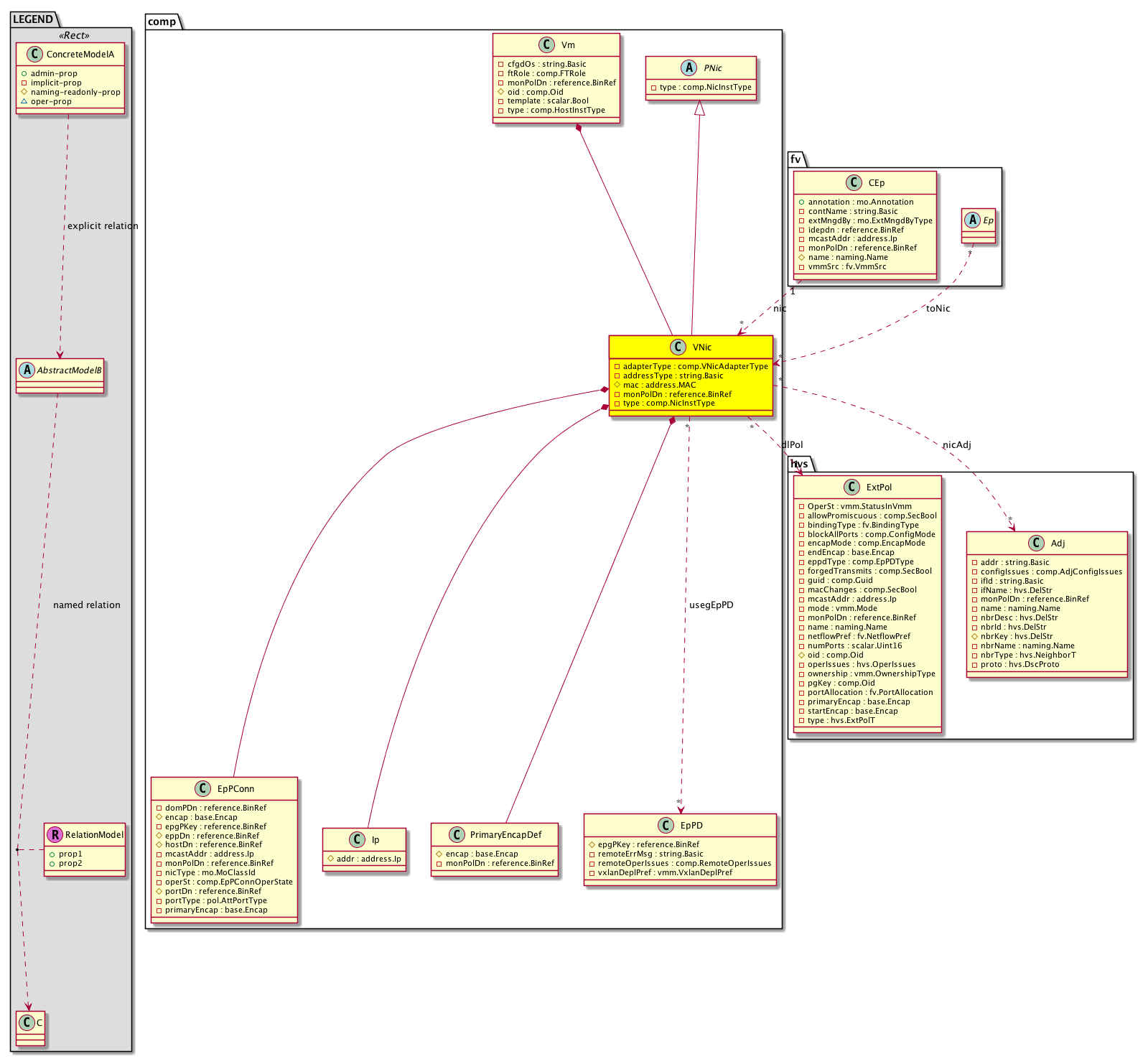Screen dimensions: 1148x1059
Task: Select the 'comp' package tab
Action: point(162,22)
